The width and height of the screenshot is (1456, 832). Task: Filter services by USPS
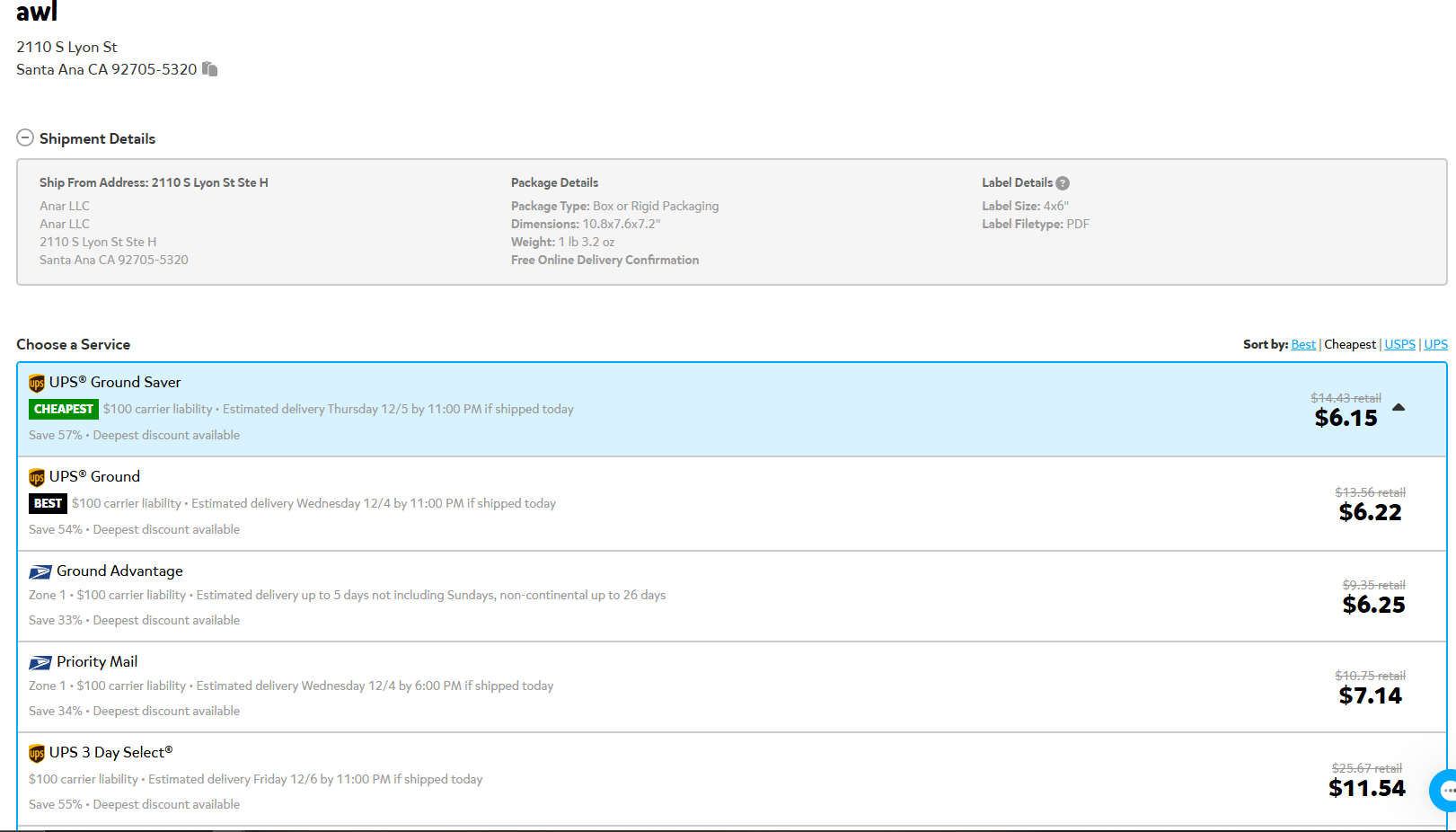[x=1399, y=345]
